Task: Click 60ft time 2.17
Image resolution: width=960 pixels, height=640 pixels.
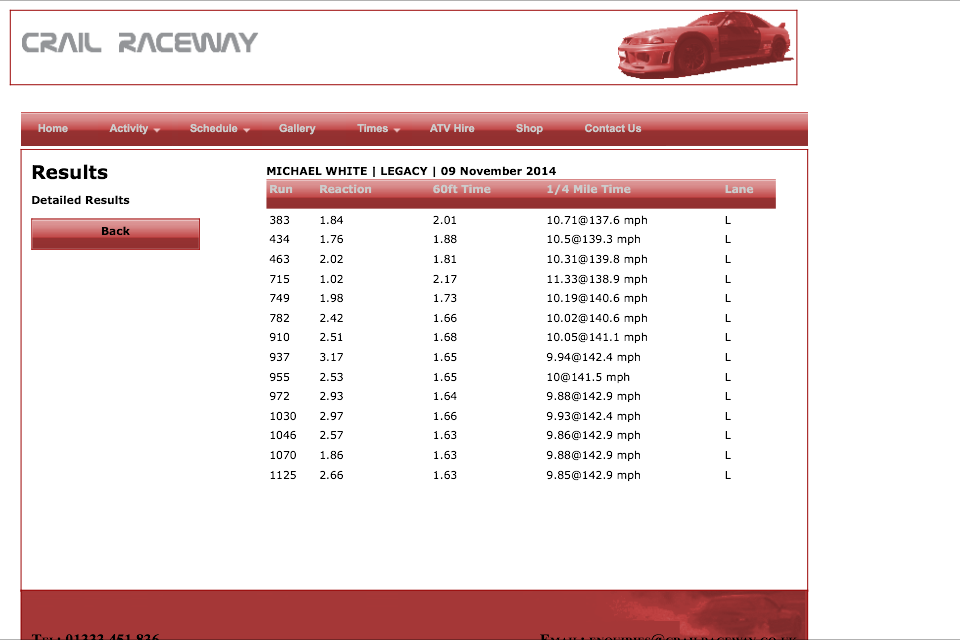Action: 445,279
